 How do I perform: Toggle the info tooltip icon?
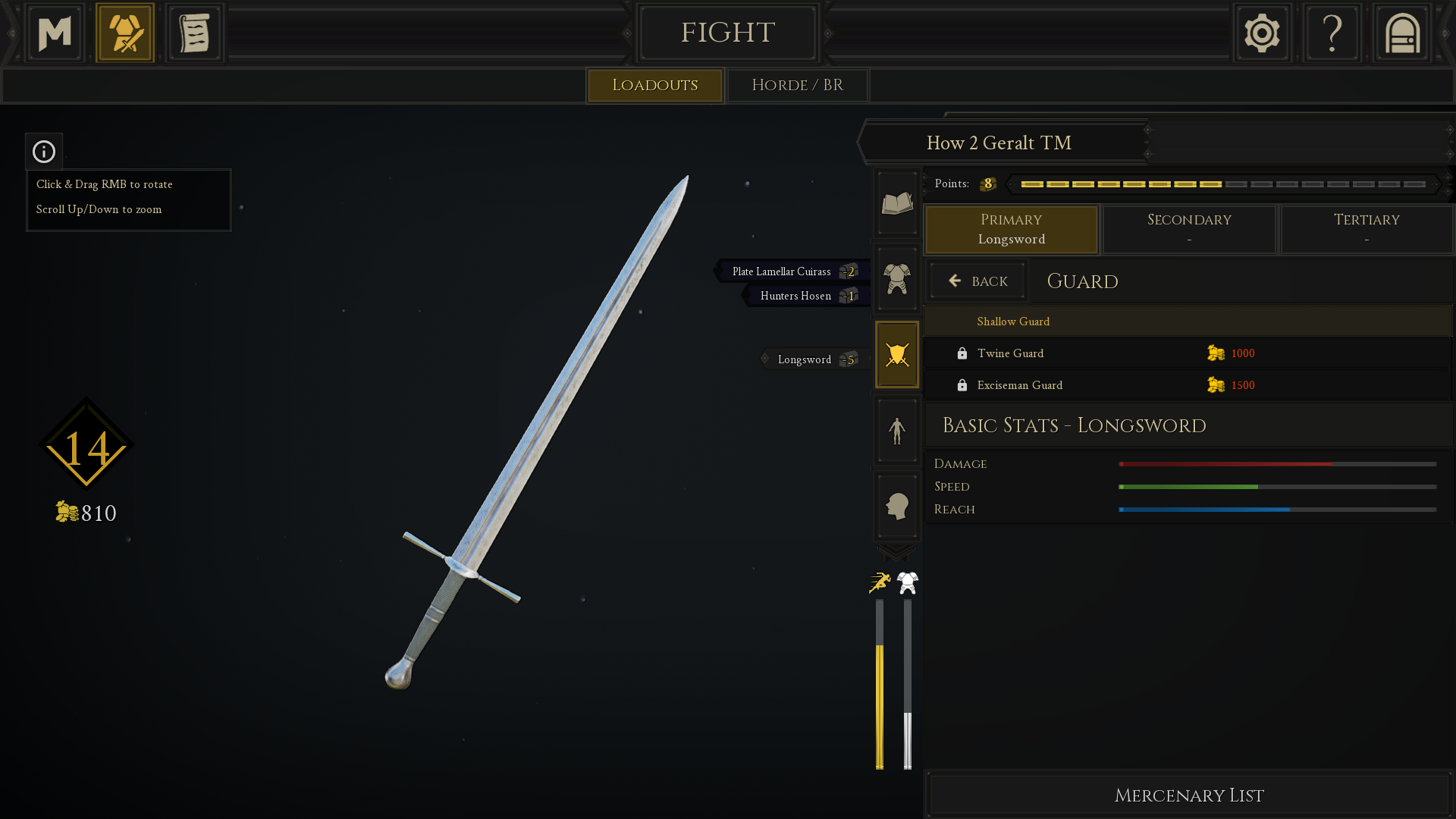click(x=44, y=152)
